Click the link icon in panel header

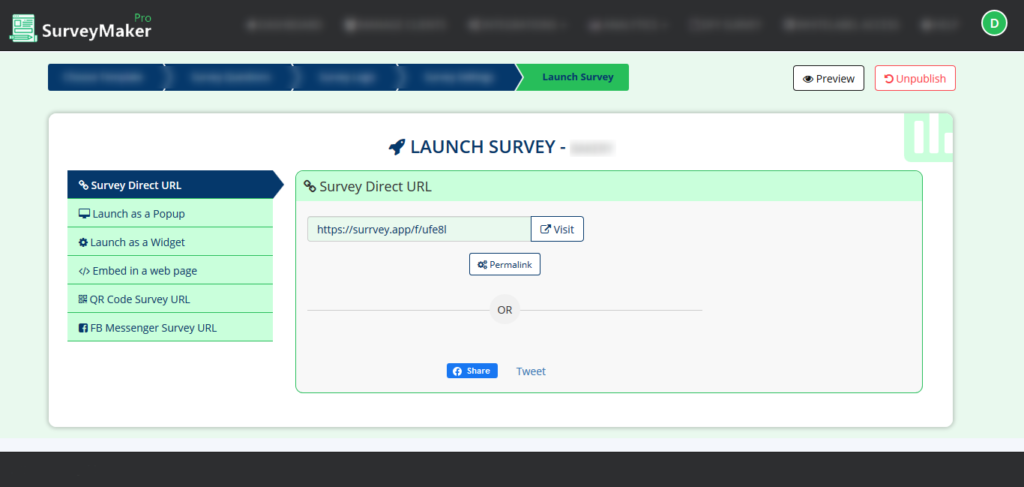(x=310, y=187)
